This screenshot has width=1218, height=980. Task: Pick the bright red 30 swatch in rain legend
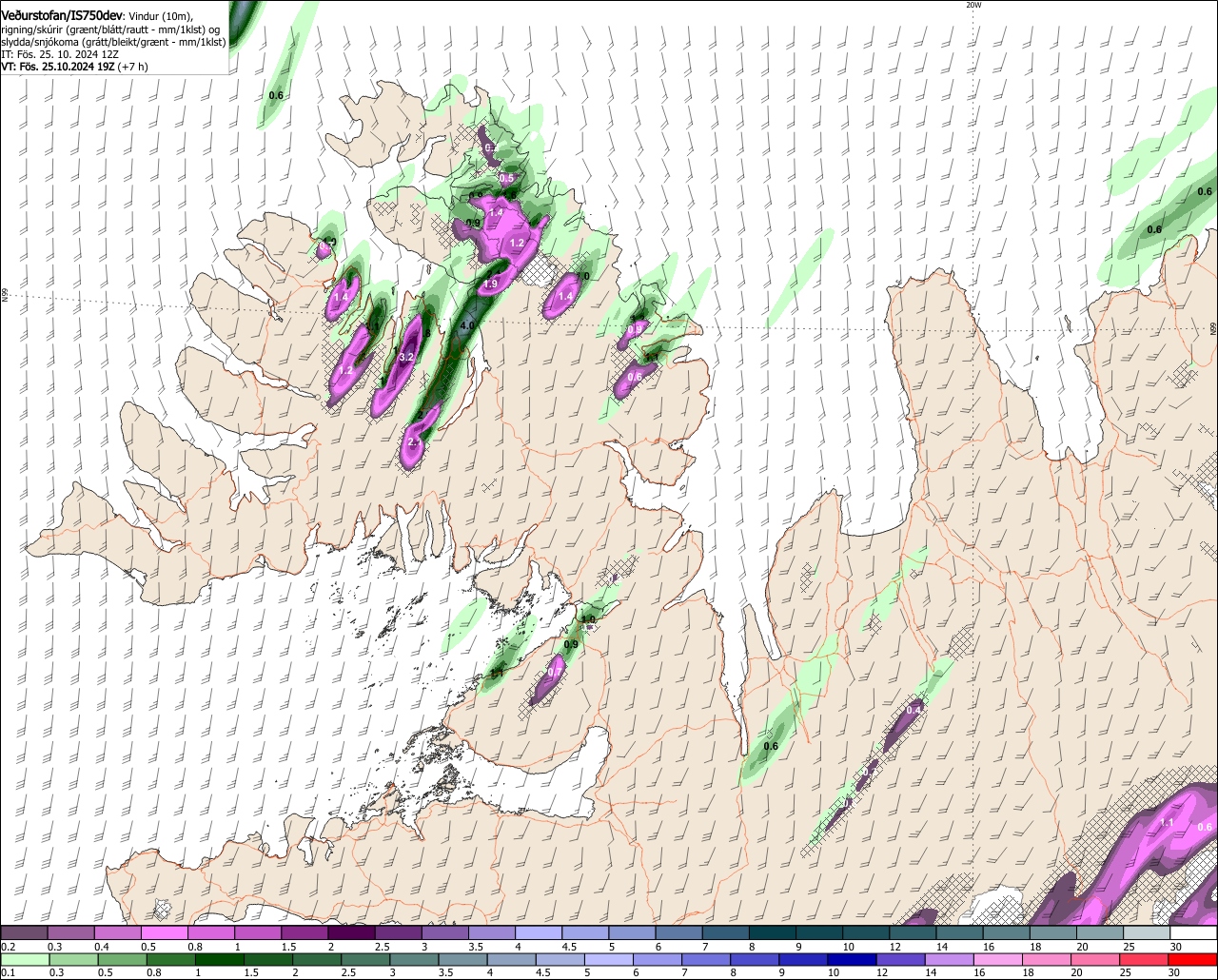(x=1193, y=959)
